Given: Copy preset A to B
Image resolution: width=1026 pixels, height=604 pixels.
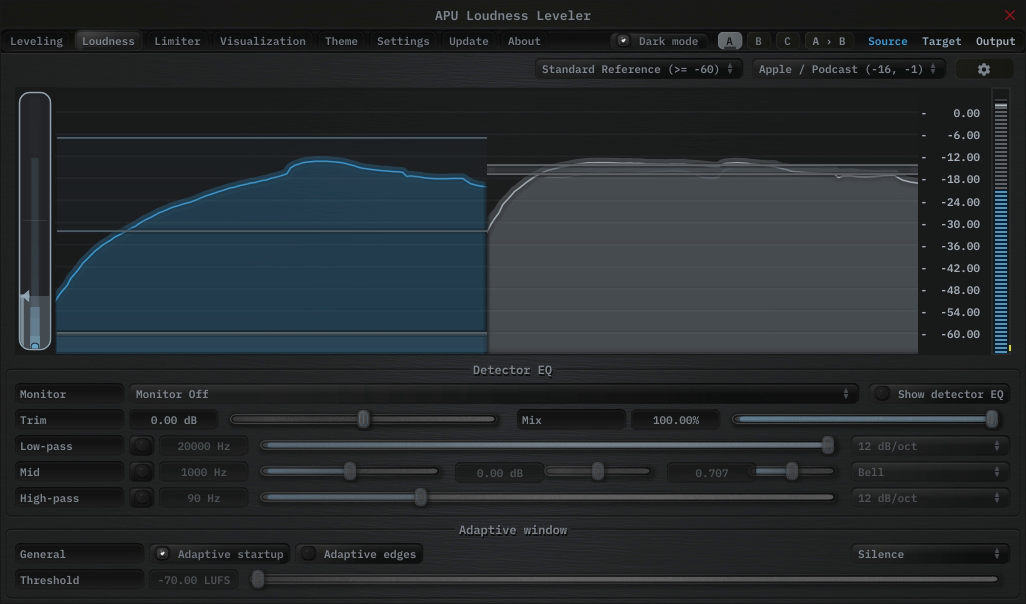Looking at the screenshot, I should pyautogui.click(x=828, y=41).
